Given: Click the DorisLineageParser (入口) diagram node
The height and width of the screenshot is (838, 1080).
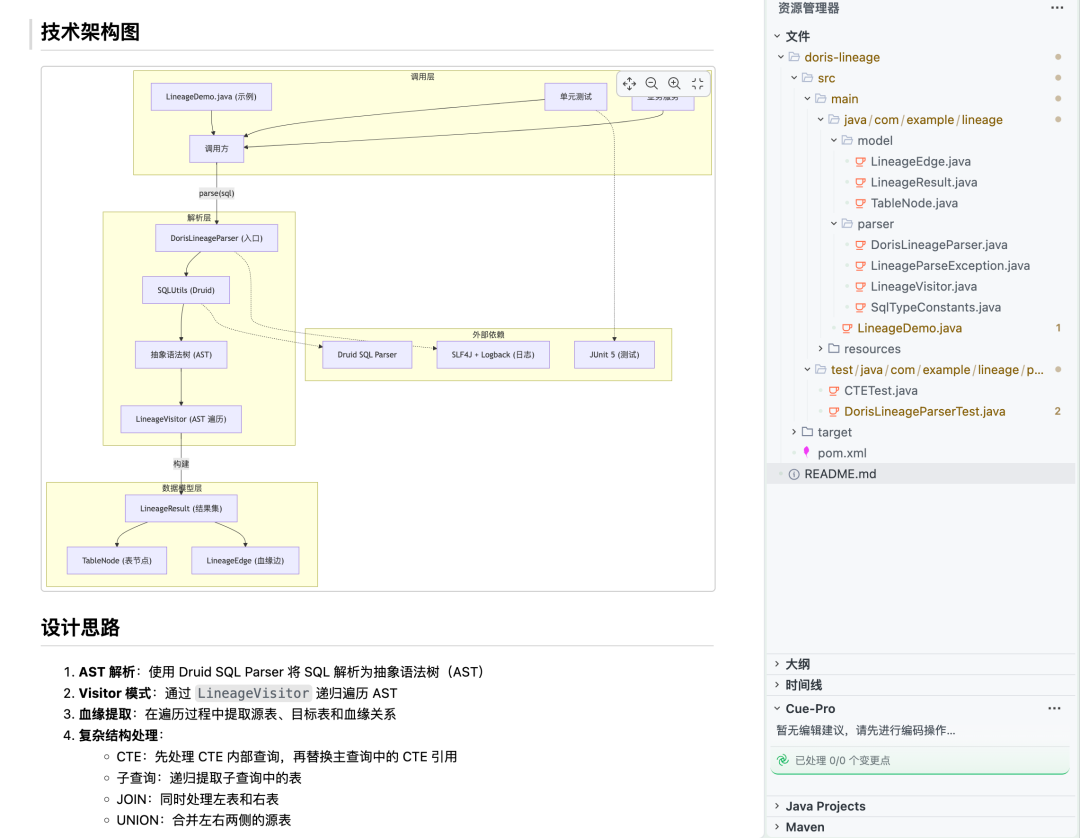Looking at the screenshot, I should click(216, 238).
